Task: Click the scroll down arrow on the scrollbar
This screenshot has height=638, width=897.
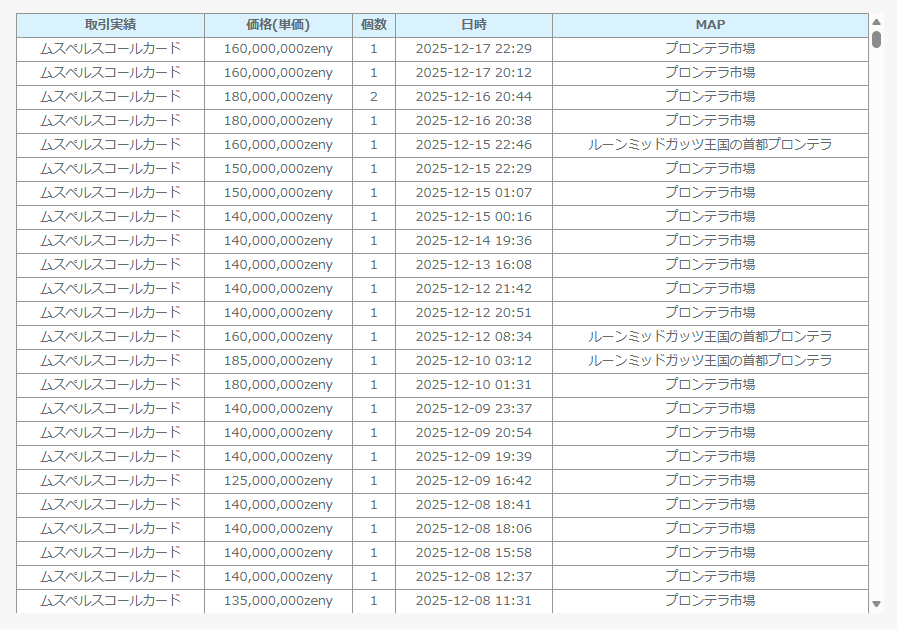Action: click(x=876, y=604)
